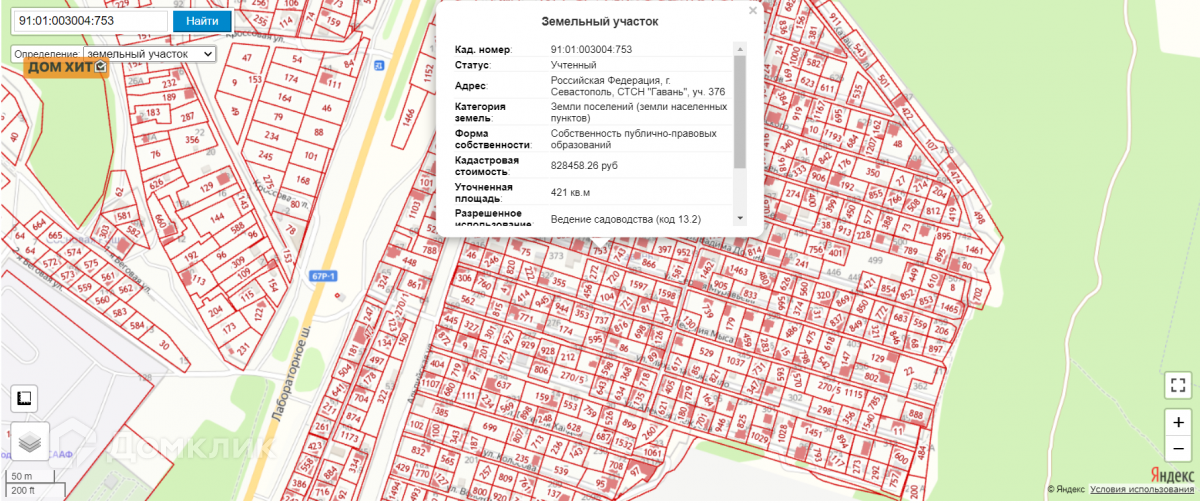Click the area value 421 кв.м
1200x503 pixels.
[x=571, y=192]
